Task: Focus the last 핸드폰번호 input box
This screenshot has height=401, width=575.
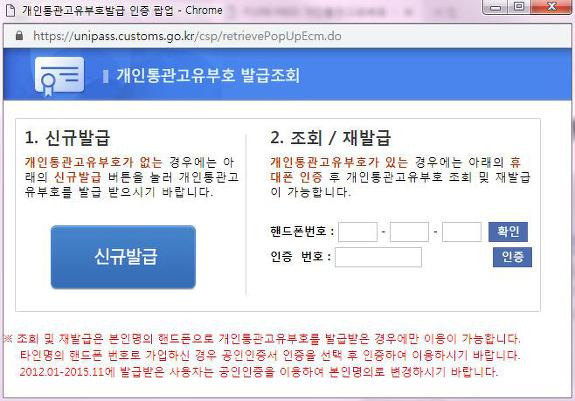Action: pyautogui.click(x=462, y=232)
